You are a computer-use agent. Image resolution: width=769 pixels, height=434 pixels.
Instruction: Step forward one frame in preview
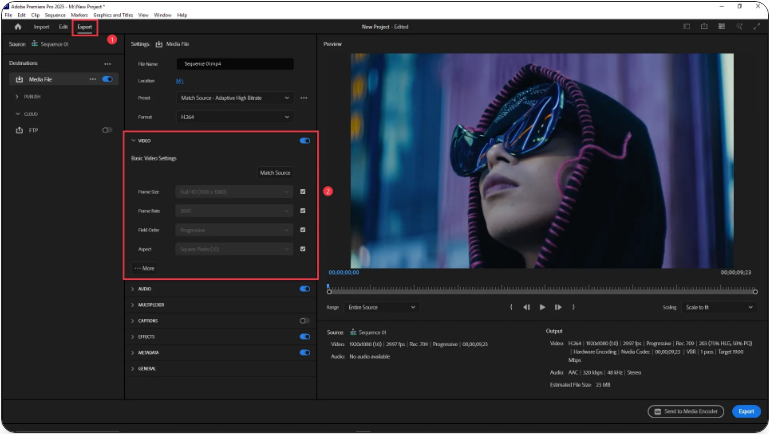coord(558,307)
